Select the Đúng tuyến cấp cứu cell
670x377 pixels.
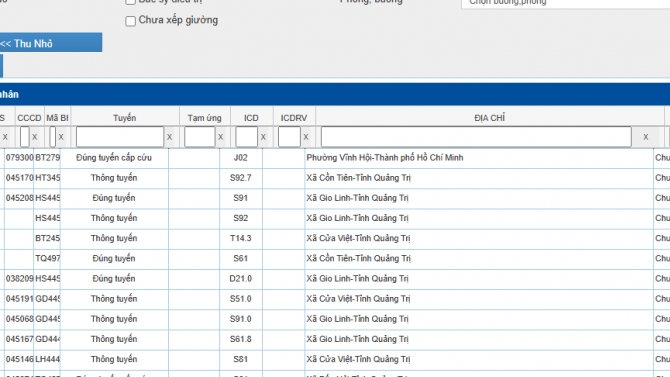(x=114, y=158)
